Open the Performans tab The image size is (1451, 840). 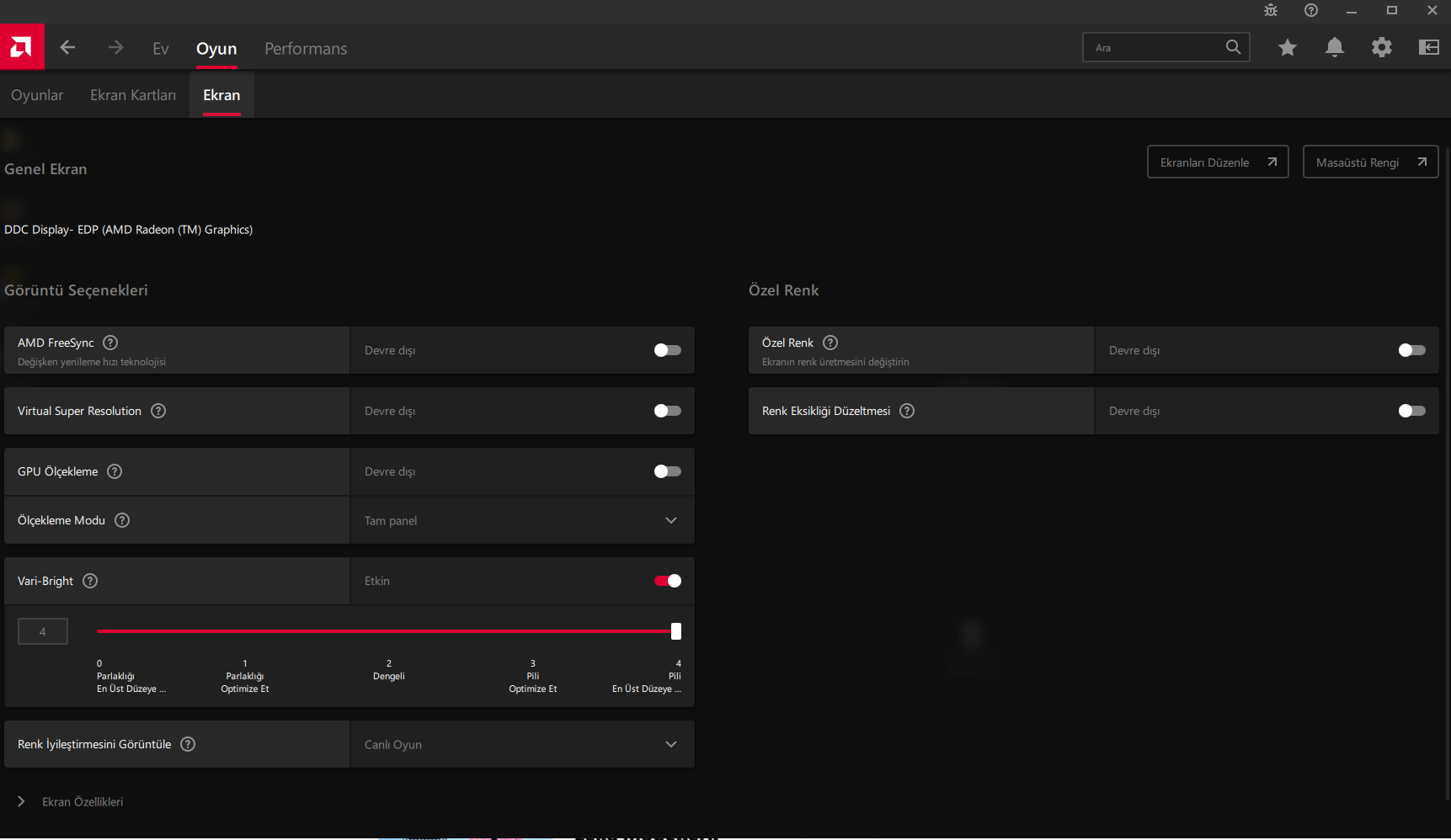pyautogui.click(x=306, y=49)
